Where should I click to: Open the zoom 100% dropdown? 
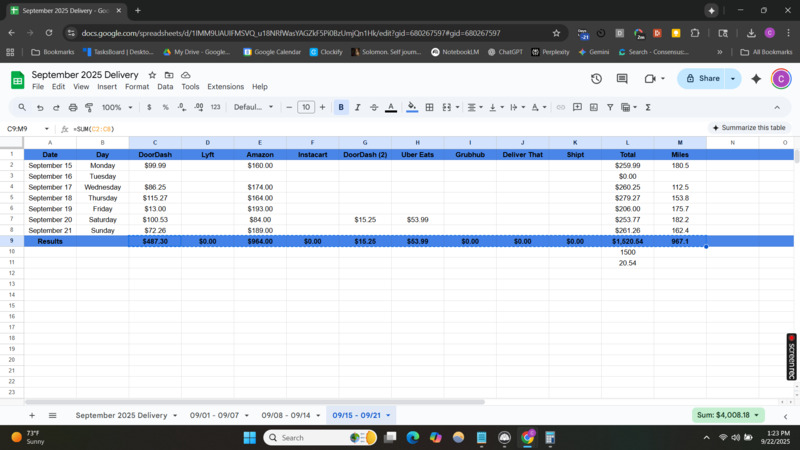tap(116, 107)
